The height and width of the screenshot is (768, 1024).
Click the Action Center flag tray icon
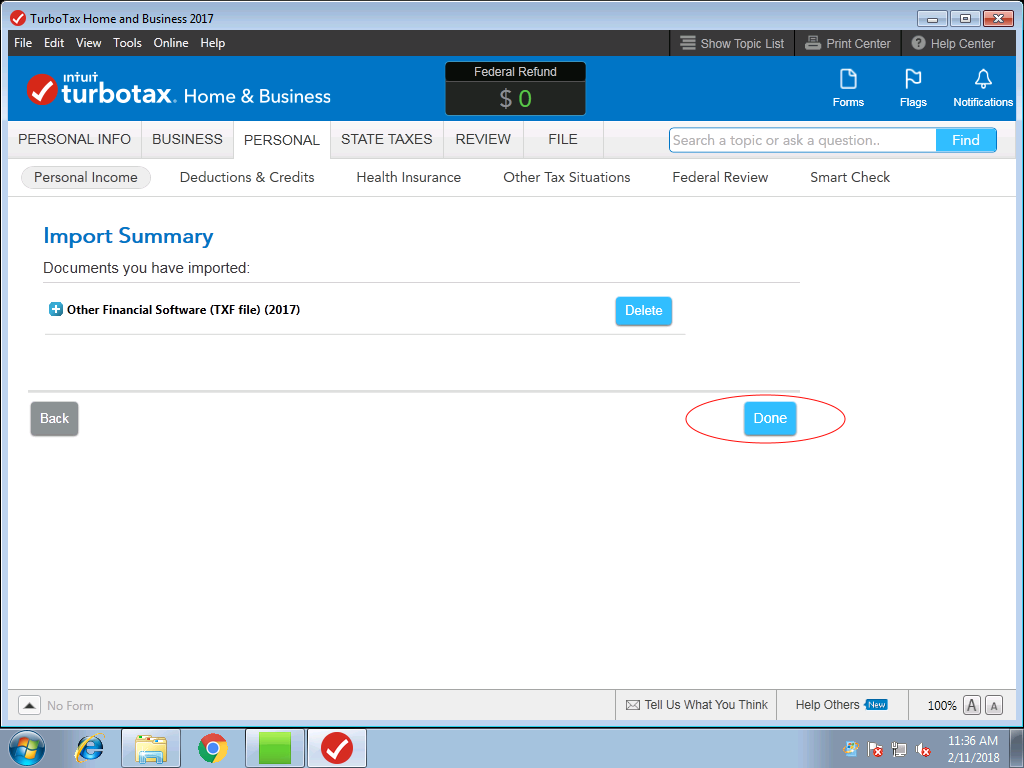[874, 750]
